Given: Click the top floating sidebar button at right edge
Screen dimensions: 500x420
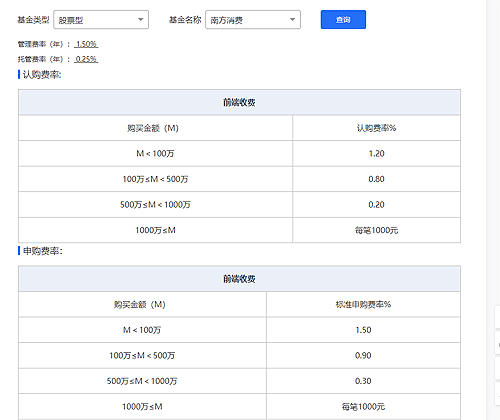Looking at the screenshot, I should 497,316.
